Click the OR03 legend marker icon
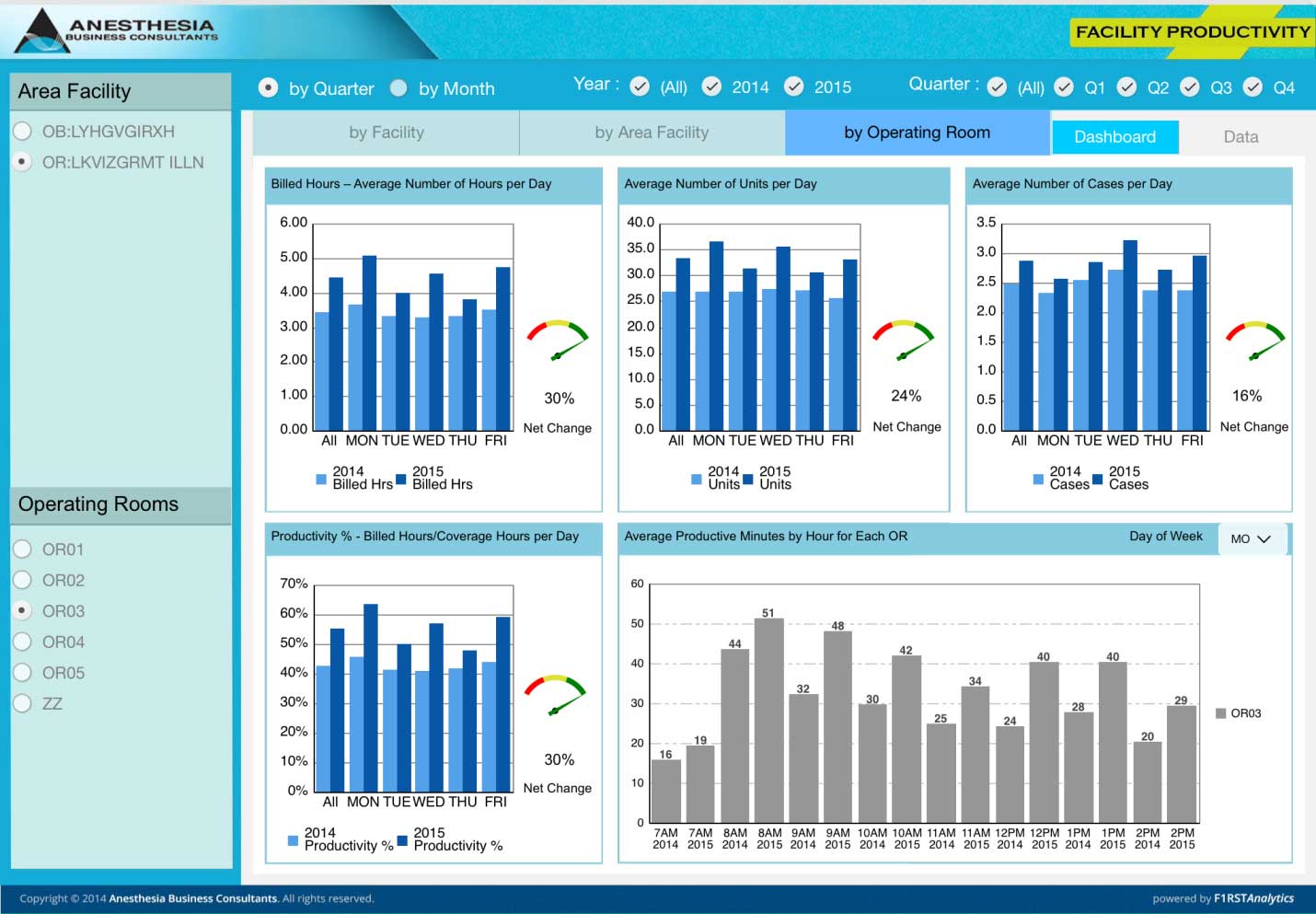 1220,713
